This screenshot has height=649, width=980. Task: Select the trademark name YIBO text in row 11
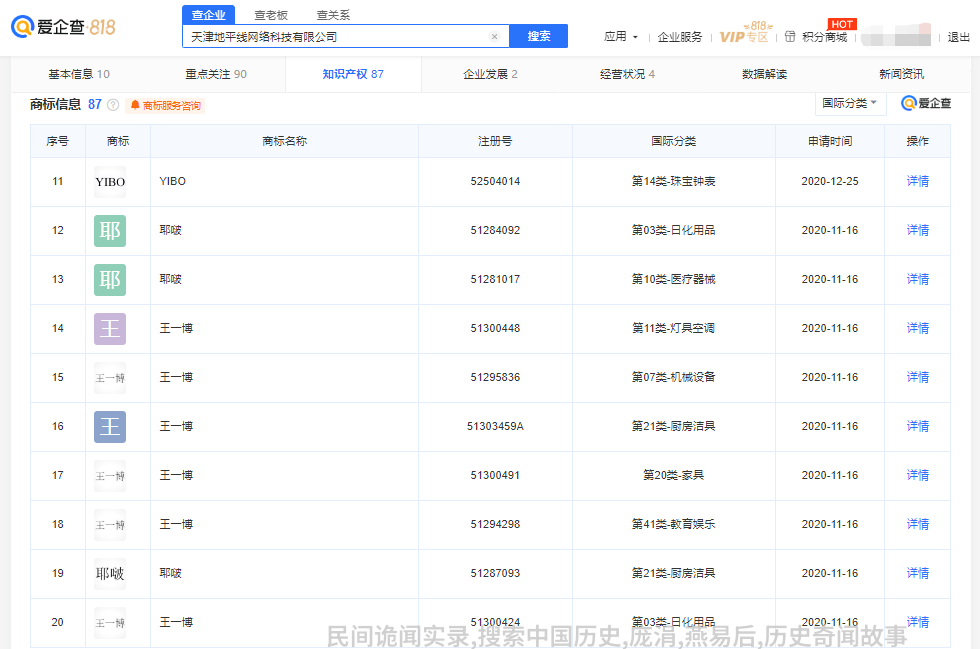172,181
